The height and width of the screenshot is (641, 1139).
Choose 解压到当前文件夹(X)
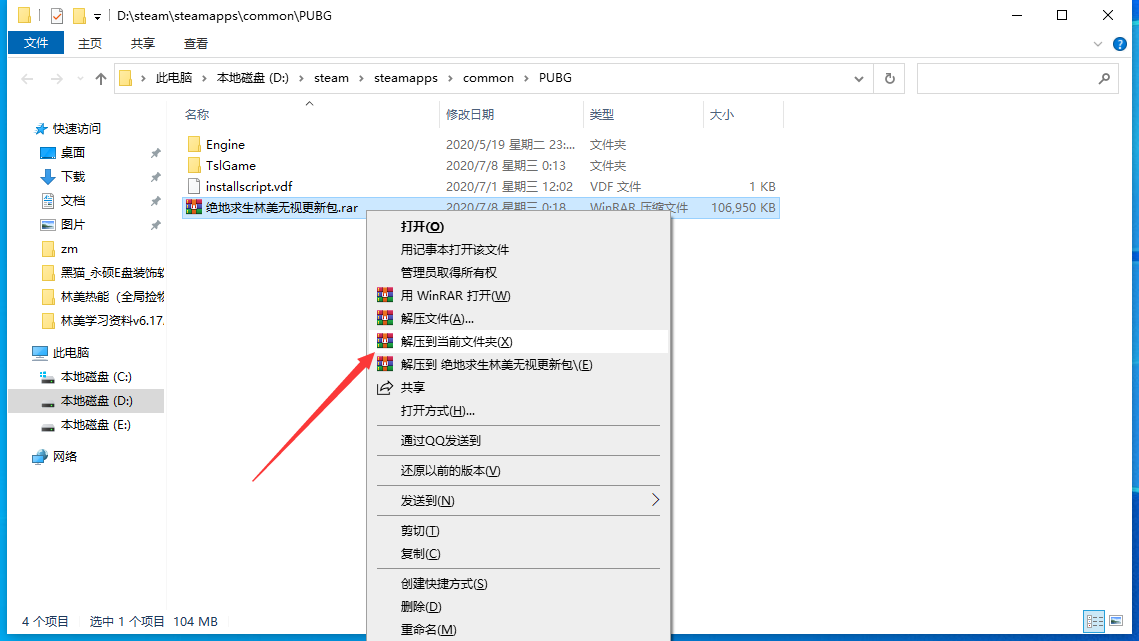tap(519, 342)
